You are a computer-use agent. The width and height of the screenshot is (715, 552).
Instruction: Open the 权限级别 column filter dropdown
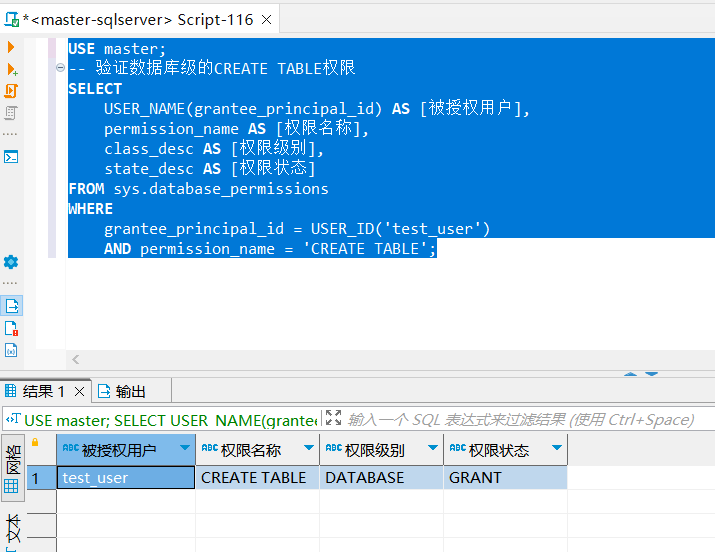coord(433,448)
